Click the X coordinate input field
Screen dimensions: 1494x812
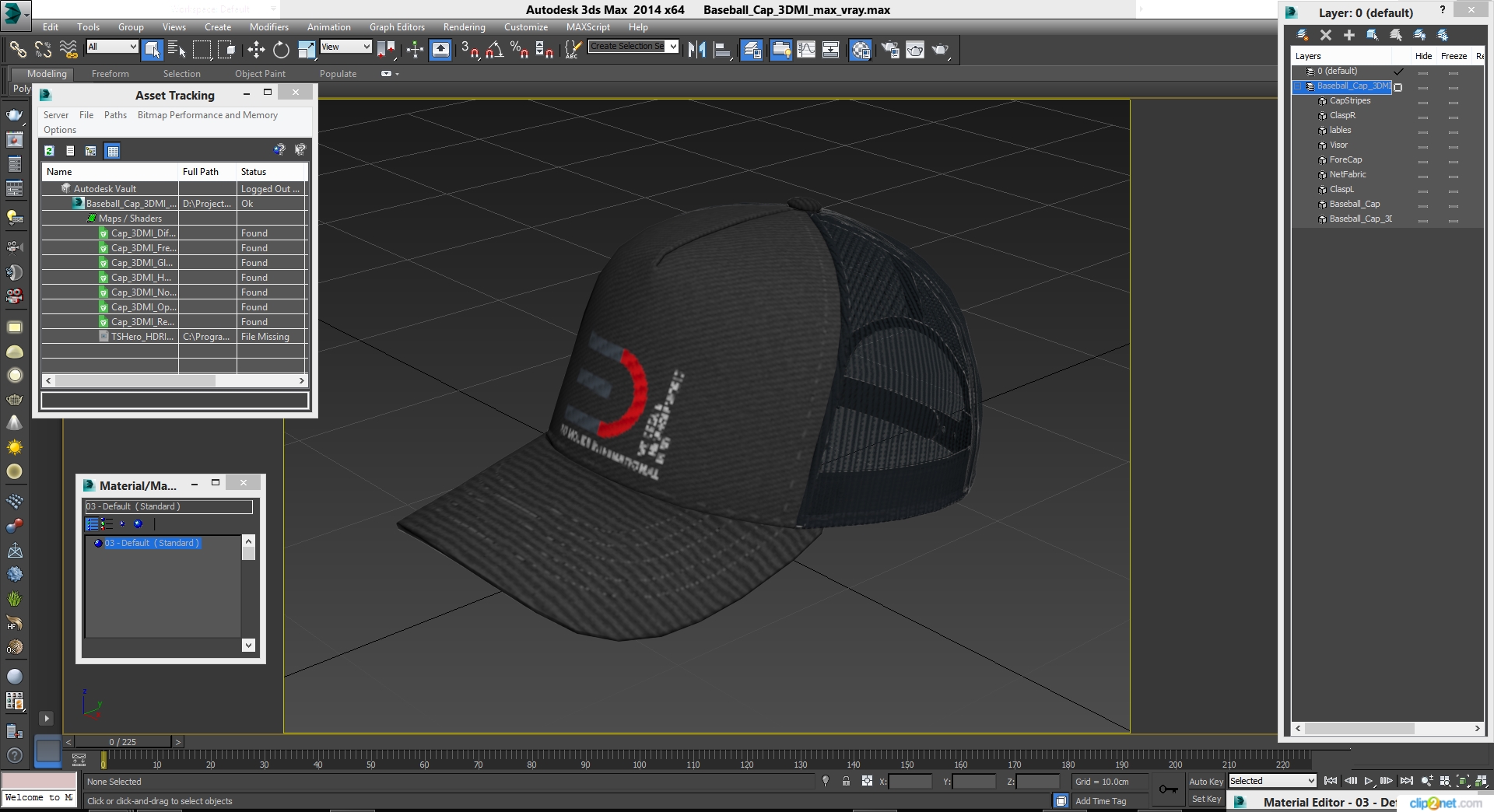coord(910,782)
